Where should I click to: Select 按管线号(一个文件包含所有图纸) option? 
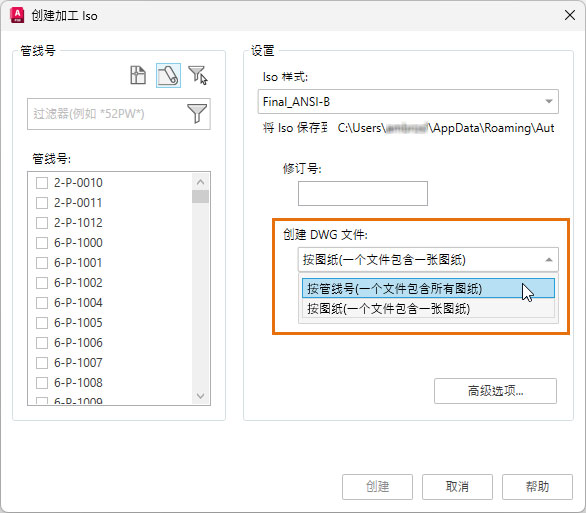428,288
